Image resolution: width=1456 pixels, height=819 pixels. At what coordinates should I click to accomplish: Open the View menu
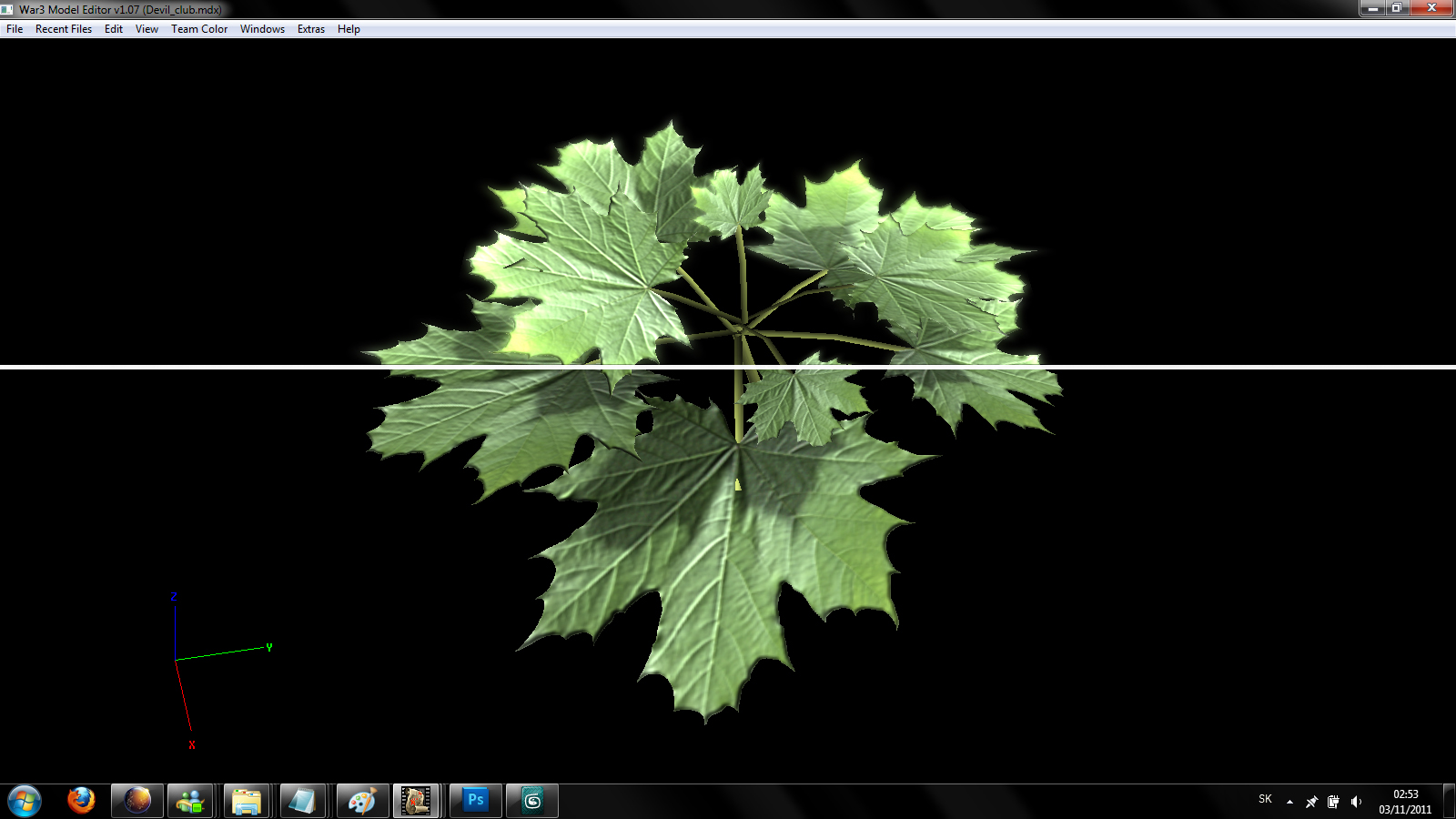147,29
